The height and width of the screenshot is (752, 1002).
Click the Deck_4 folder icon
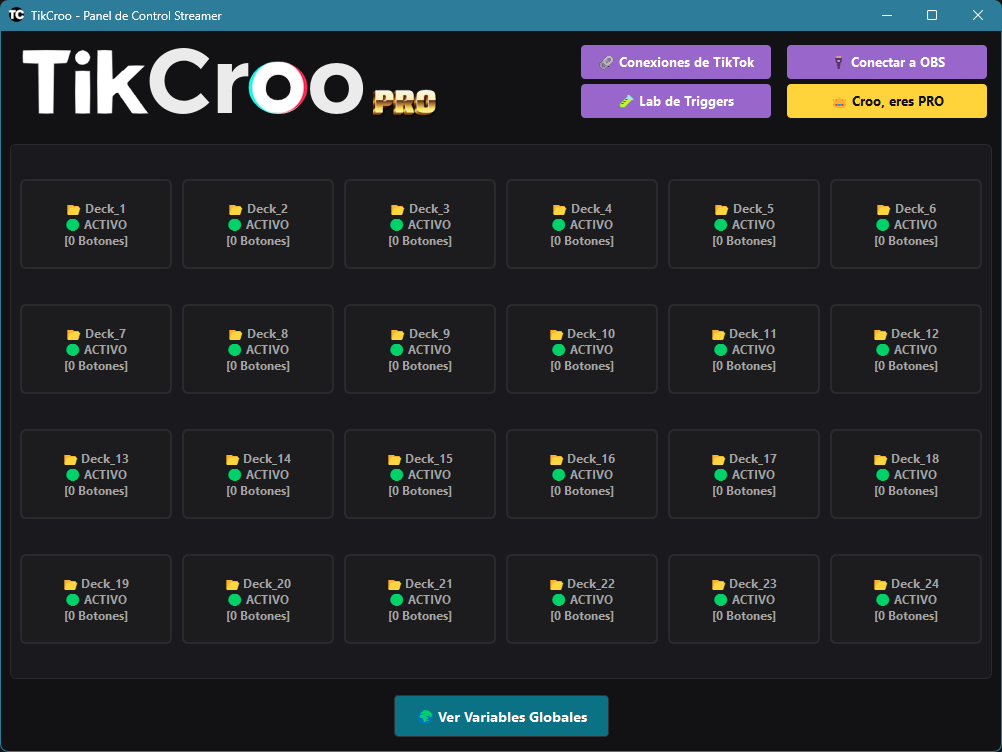point(559,210)
